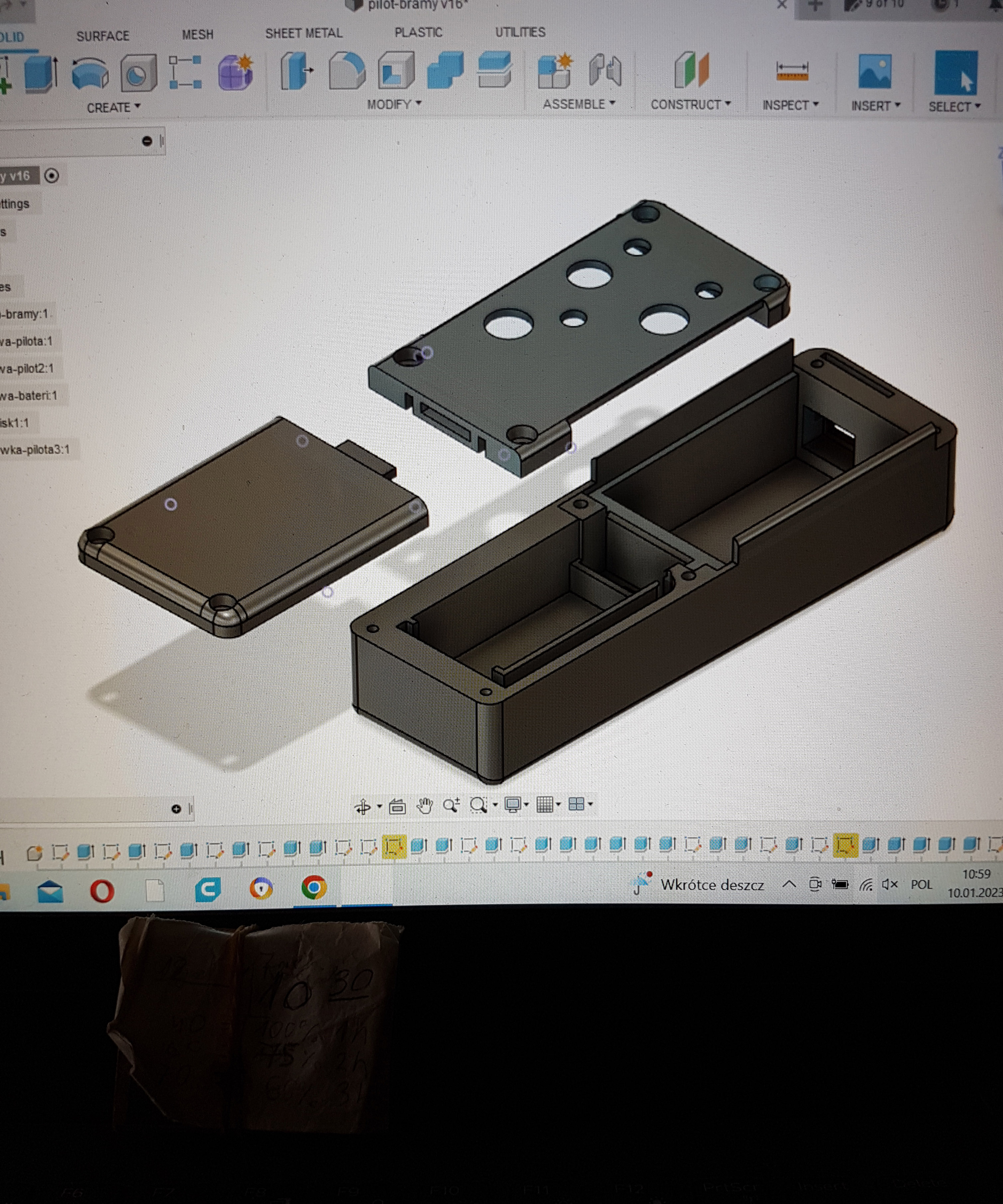Activate the Shell tool
Viewport: 1003px width, 1204px height.
(x=396, y=71)
